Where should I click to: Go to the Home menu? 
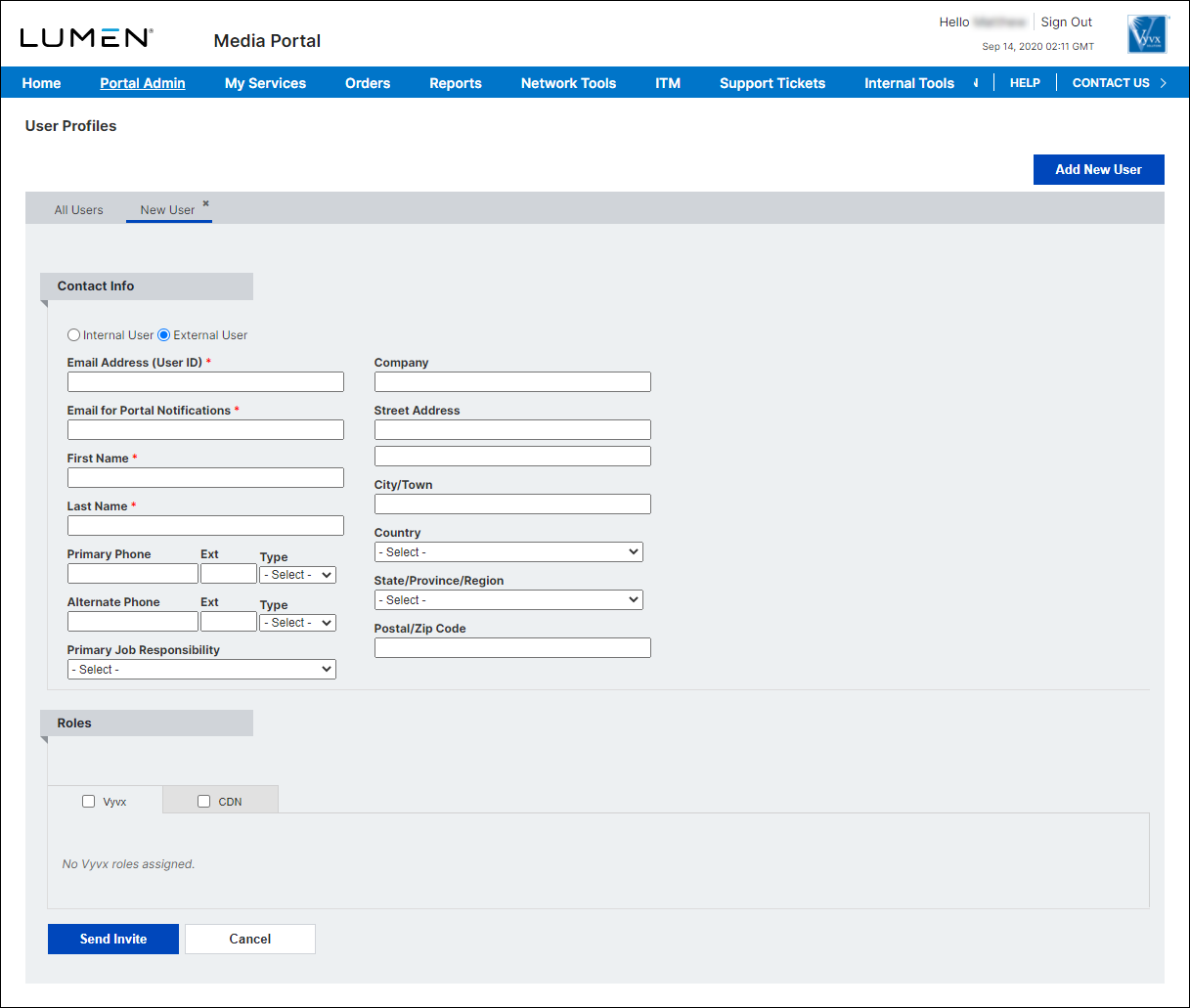point(41,83)
